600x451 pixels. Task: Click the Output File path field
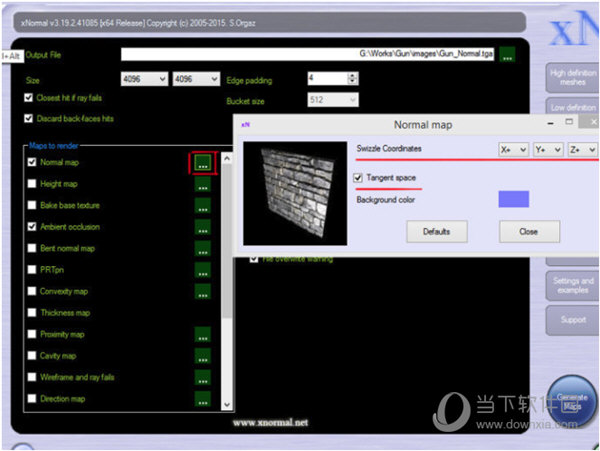pyautogui.click(x=307, y=54)
